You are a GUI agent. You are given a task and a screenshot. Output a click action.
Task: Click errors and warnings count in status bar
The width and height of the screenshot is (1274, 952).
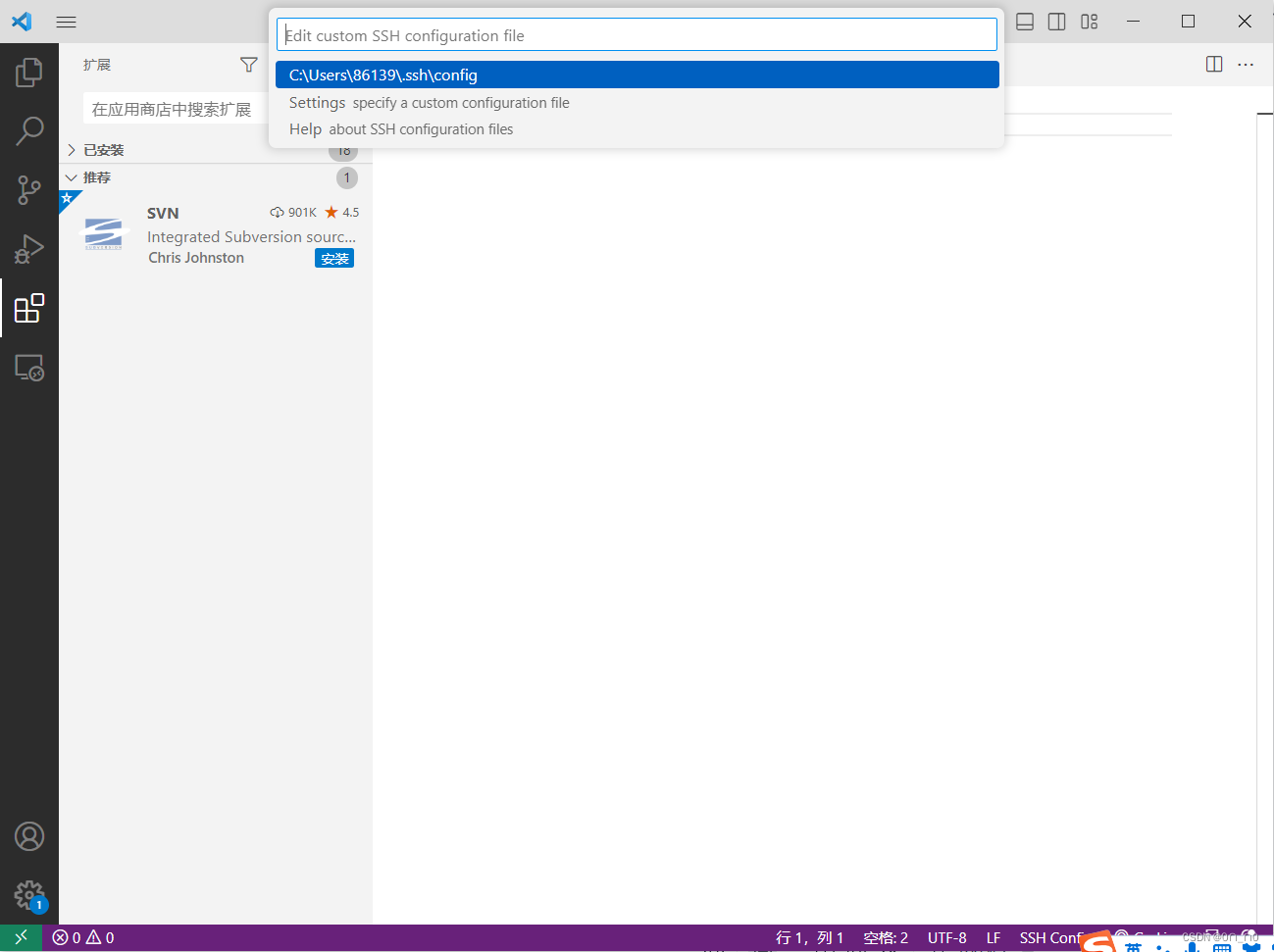pos(83,937)
